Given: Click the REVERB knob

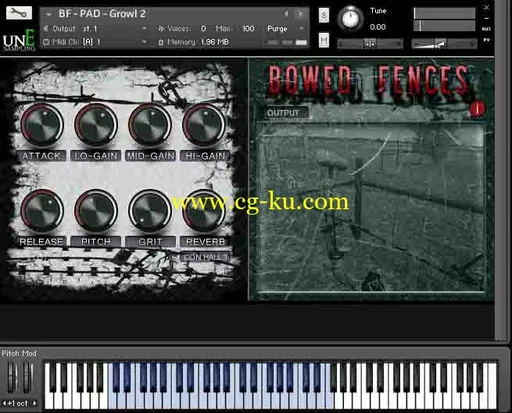Looking at the screenshot, I should click(204, 211).
